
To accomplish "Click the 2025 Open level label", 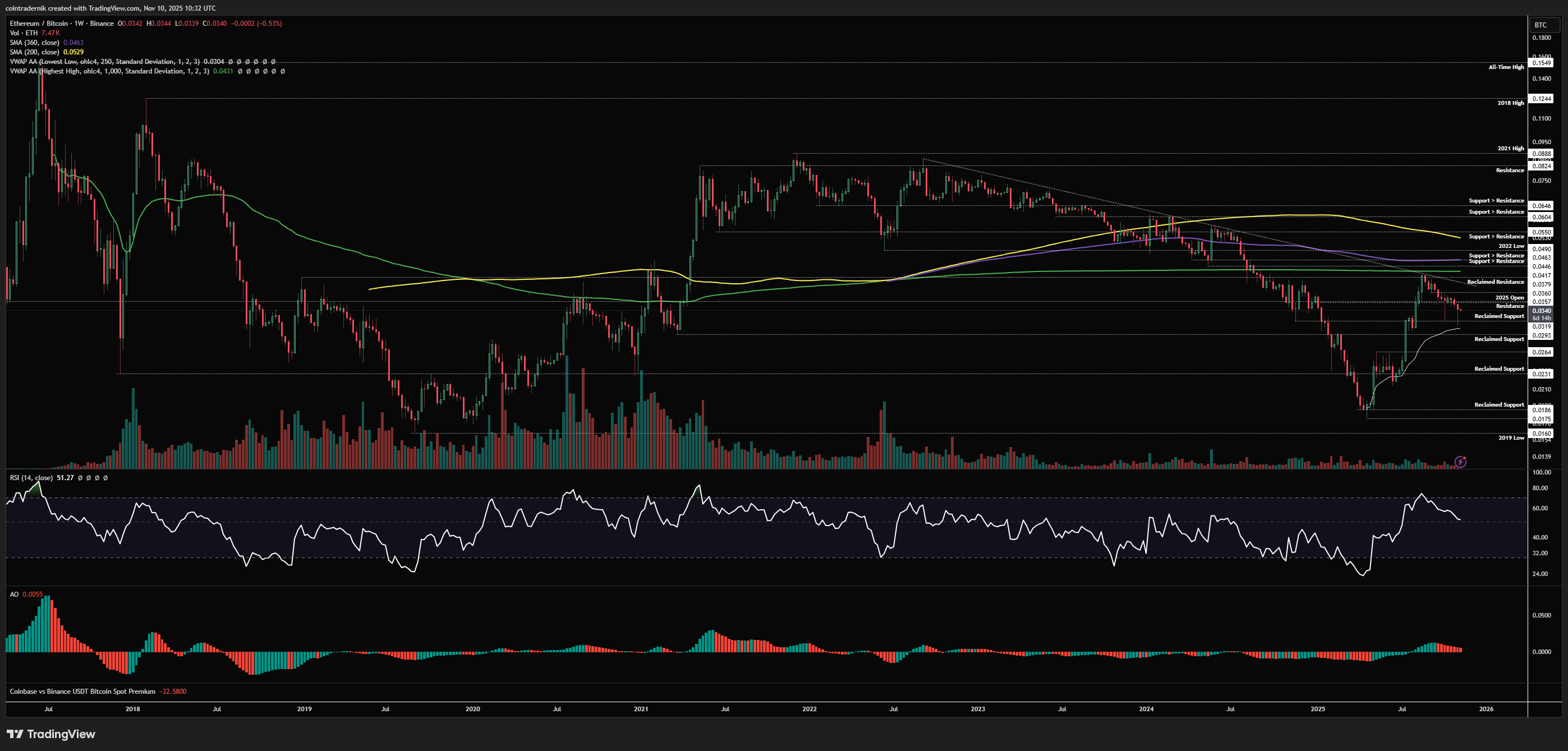I will (1510, 298).
